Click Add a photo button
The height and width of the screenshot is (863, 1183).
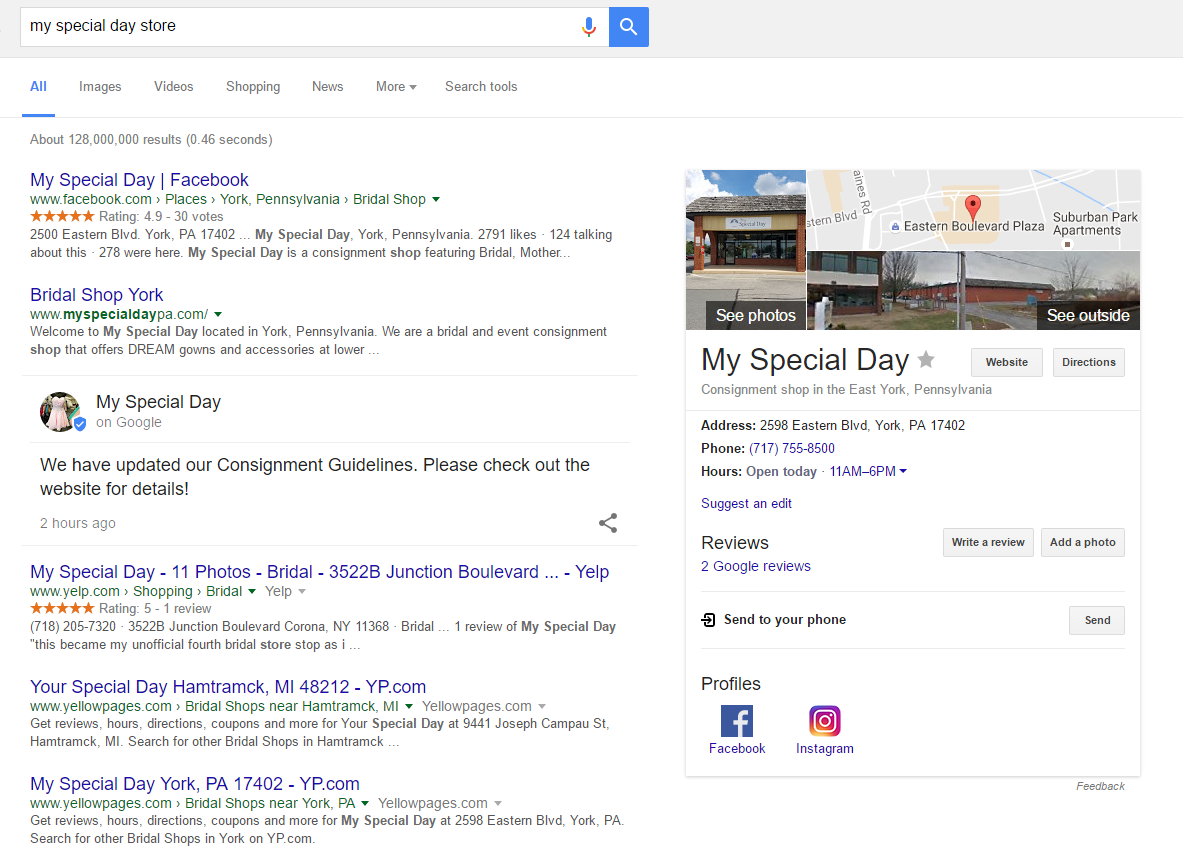[1083, 542]
